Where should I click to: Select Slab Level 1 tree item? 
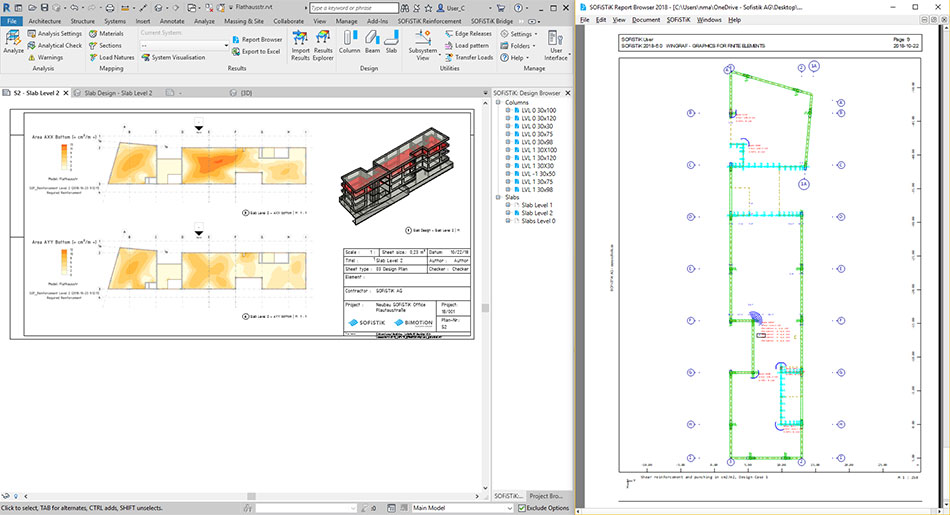537,205
